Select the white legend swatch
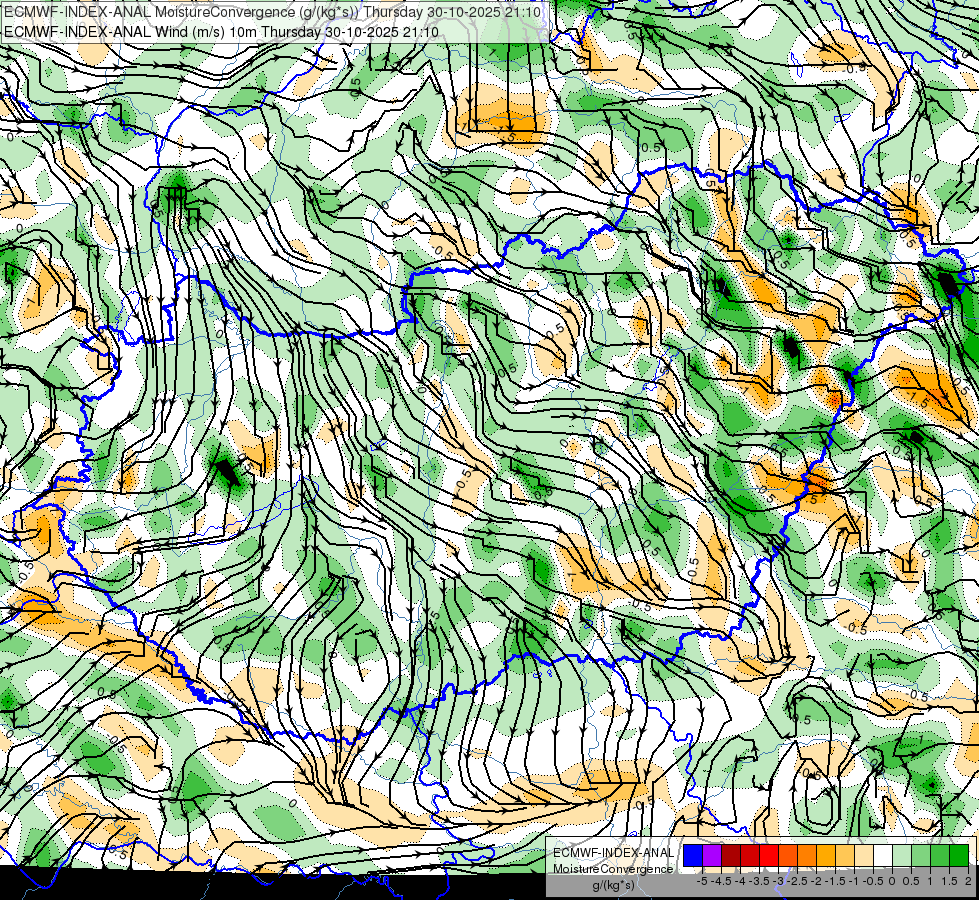This screenshot has height=900, width=979. (x=883, y=856)
